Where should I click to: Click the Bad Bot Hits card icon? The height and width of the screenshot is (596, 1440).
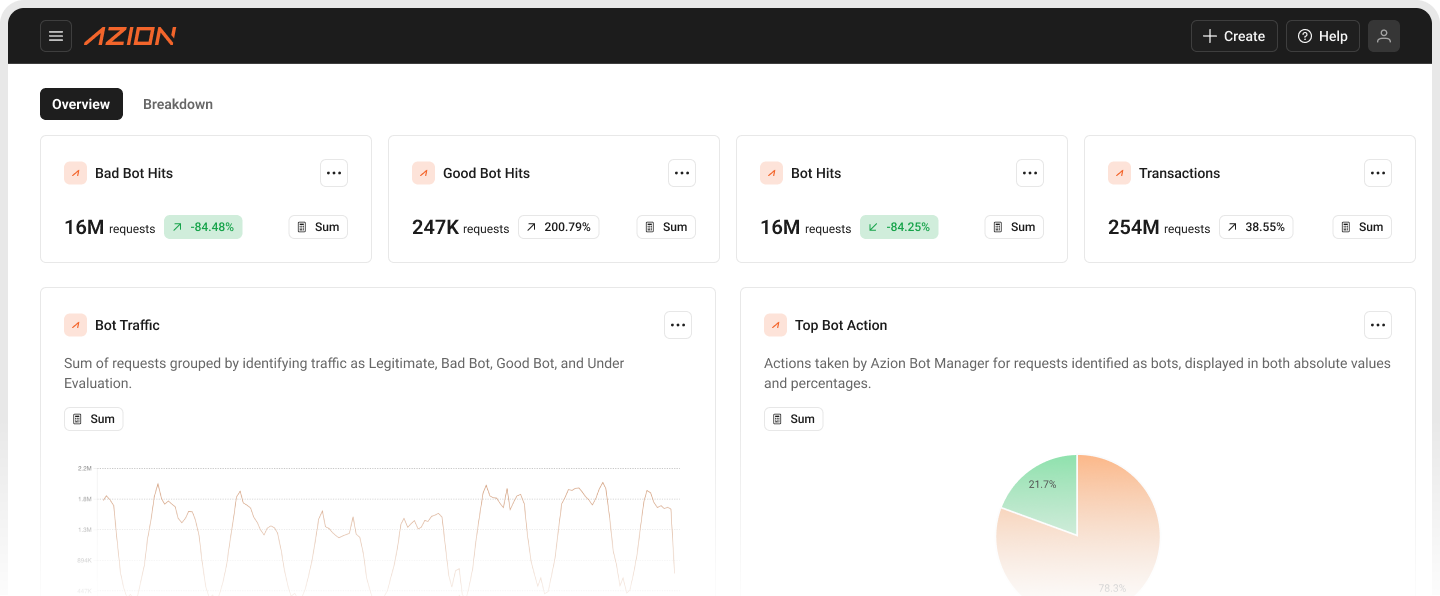[76, 173]
